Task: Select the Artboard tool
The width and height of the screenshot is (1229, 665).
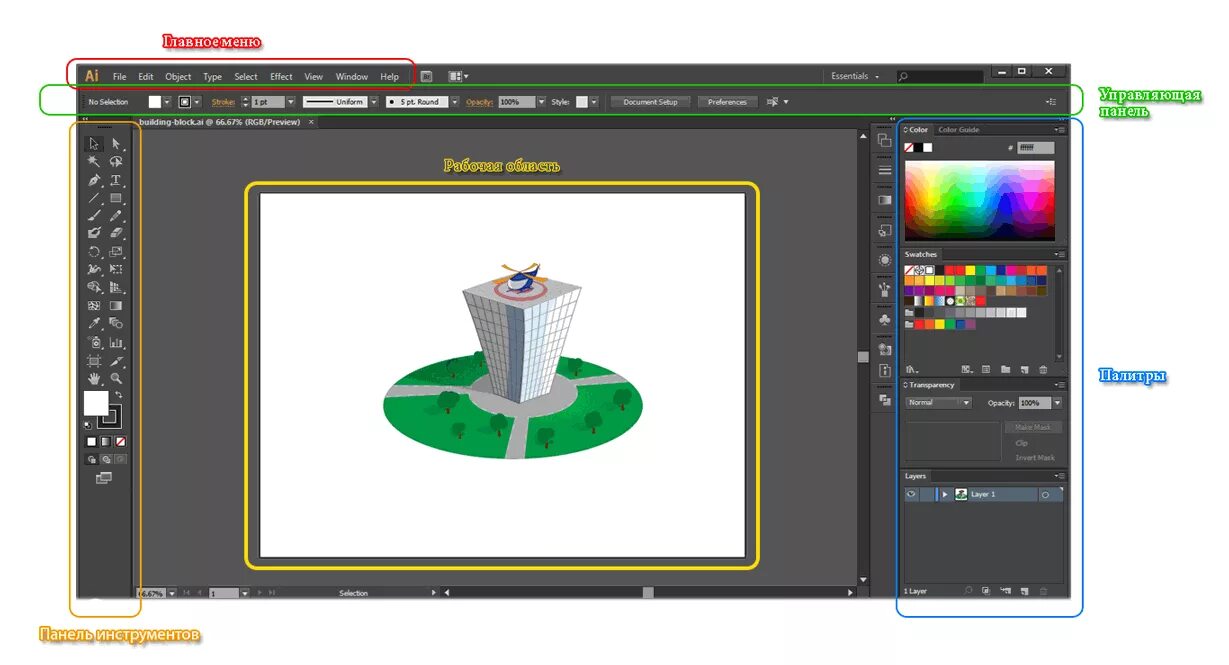Action: (x=94, y=360)
